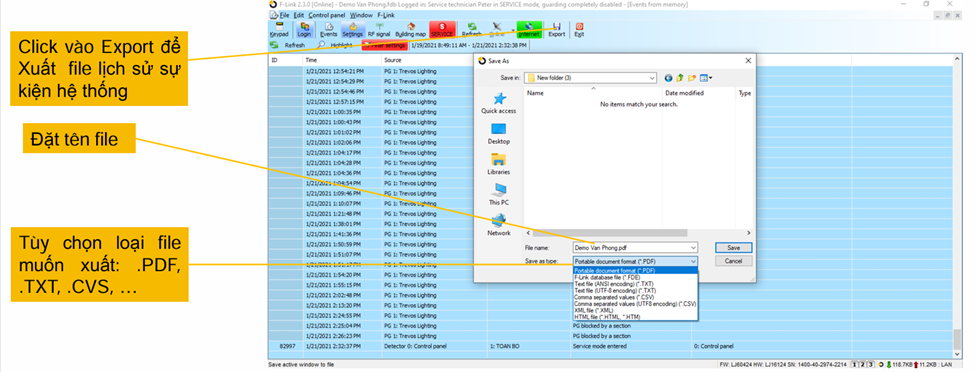Go back in Save As dialog
The image size is (975, 372).
coord(668,78)
